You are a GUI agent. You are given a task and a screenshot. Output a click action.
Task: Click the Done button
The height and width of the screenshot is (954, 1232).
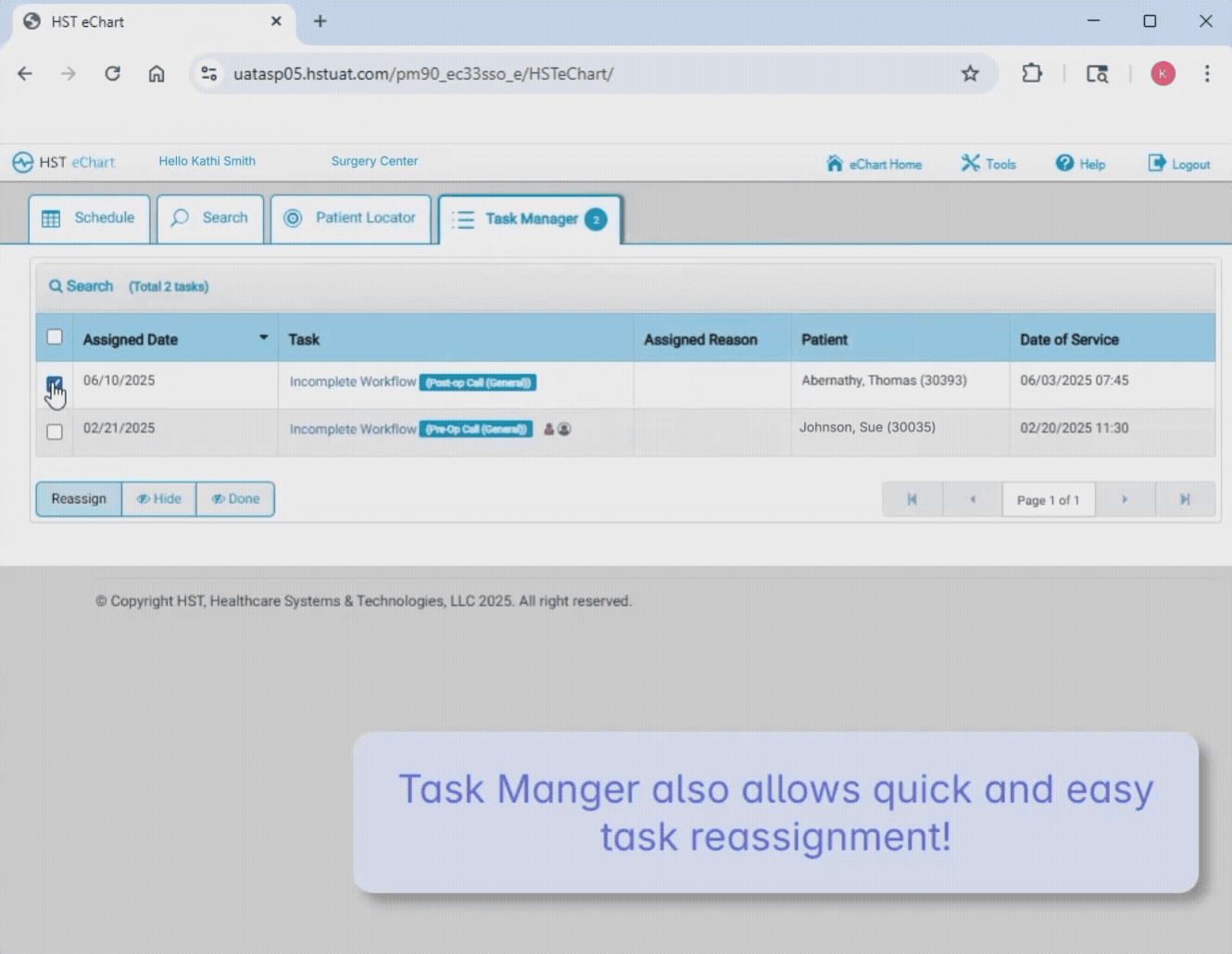235,499
